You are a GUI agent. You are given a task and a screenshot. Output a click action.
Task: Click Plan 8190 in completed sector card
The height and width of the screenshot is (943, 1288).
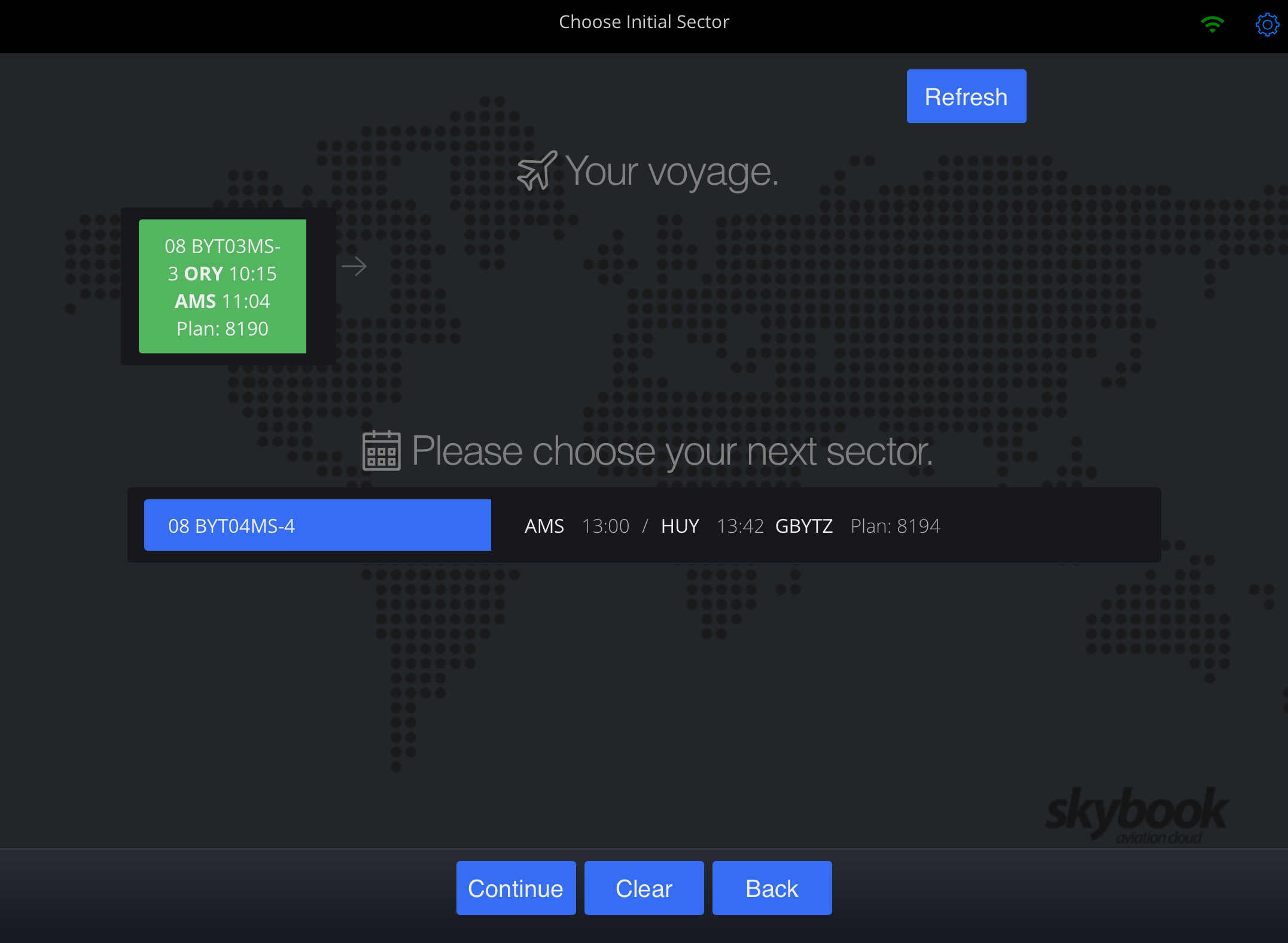pyautogui.click(x=222, y=327)
